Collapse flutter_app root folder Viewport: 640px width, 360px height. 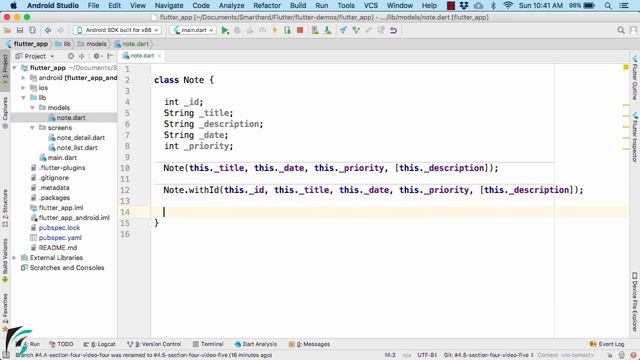pos(15,68)
